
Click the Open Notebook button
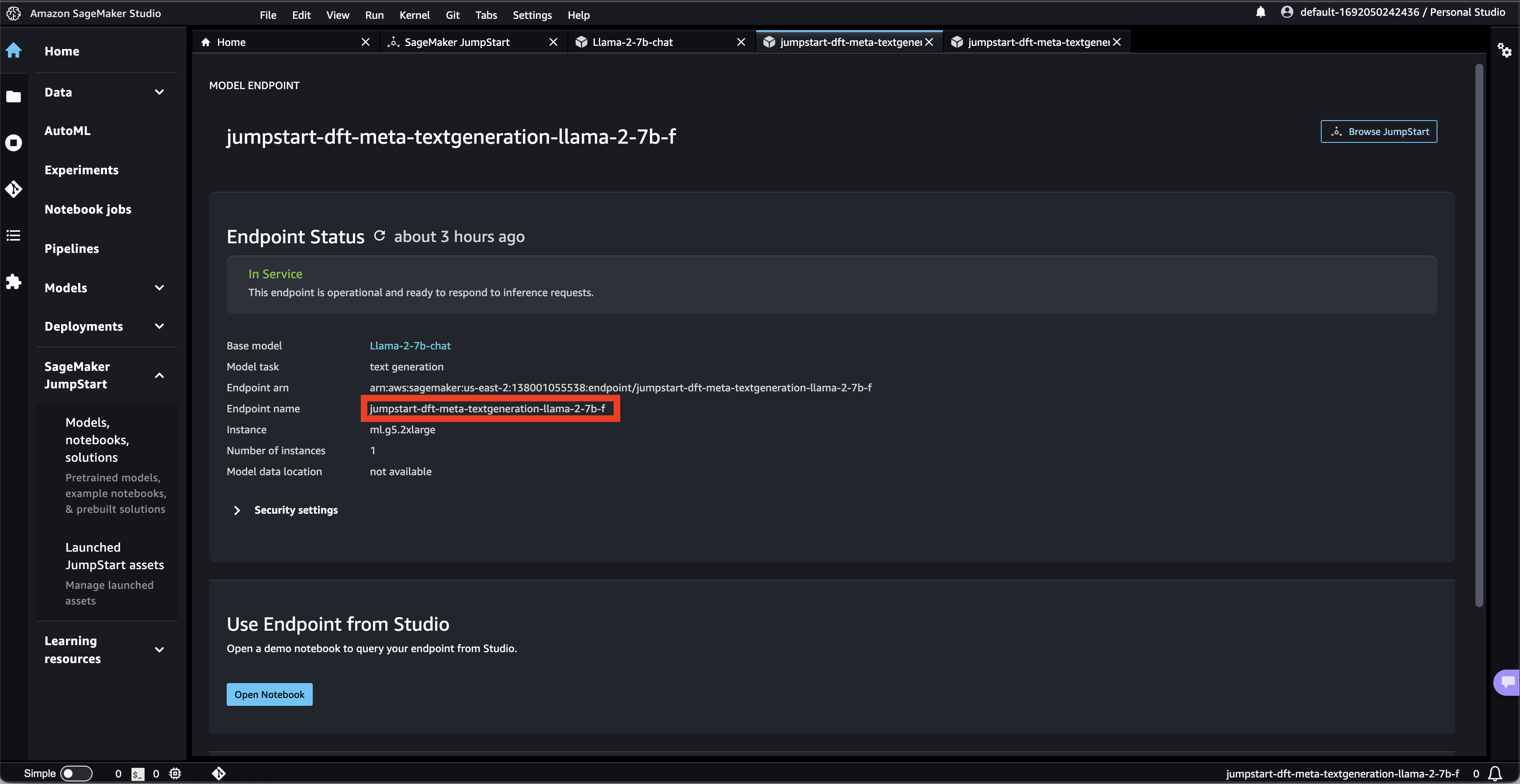pos(269,694)
